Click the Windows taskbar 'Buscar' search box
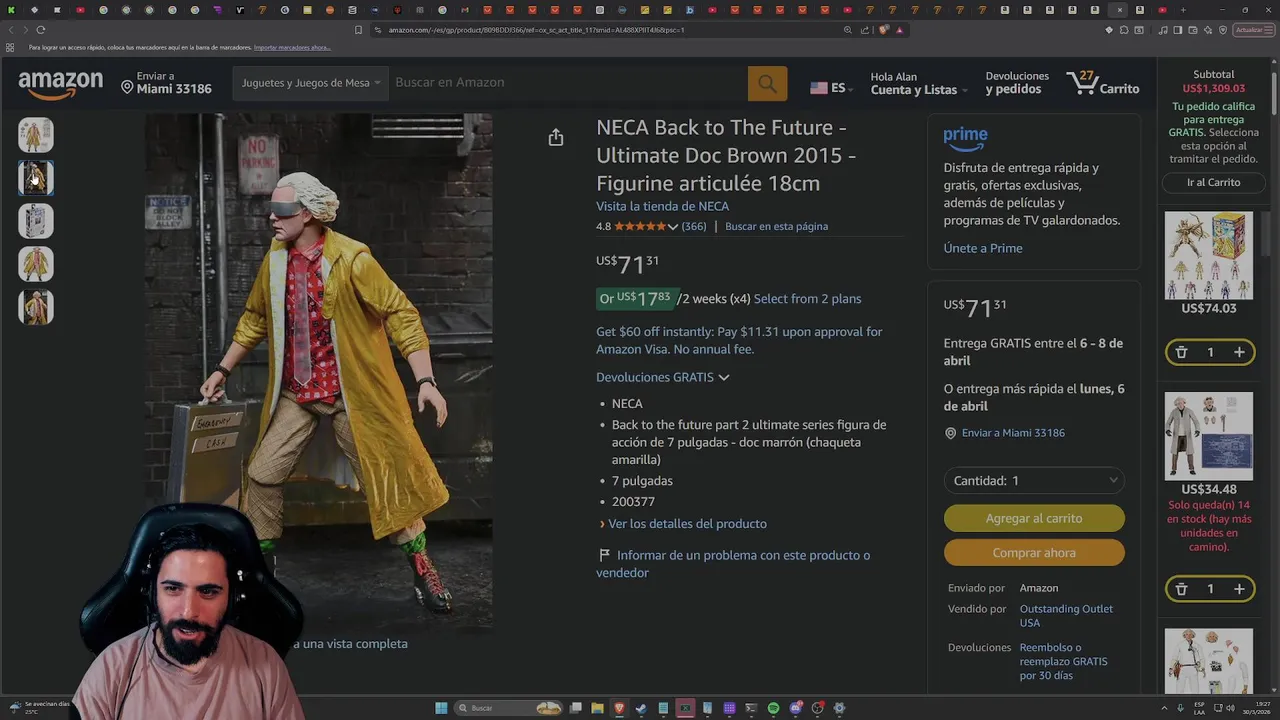The height and width of the screenshot is (720, 1280). click(x=508, y=708)
